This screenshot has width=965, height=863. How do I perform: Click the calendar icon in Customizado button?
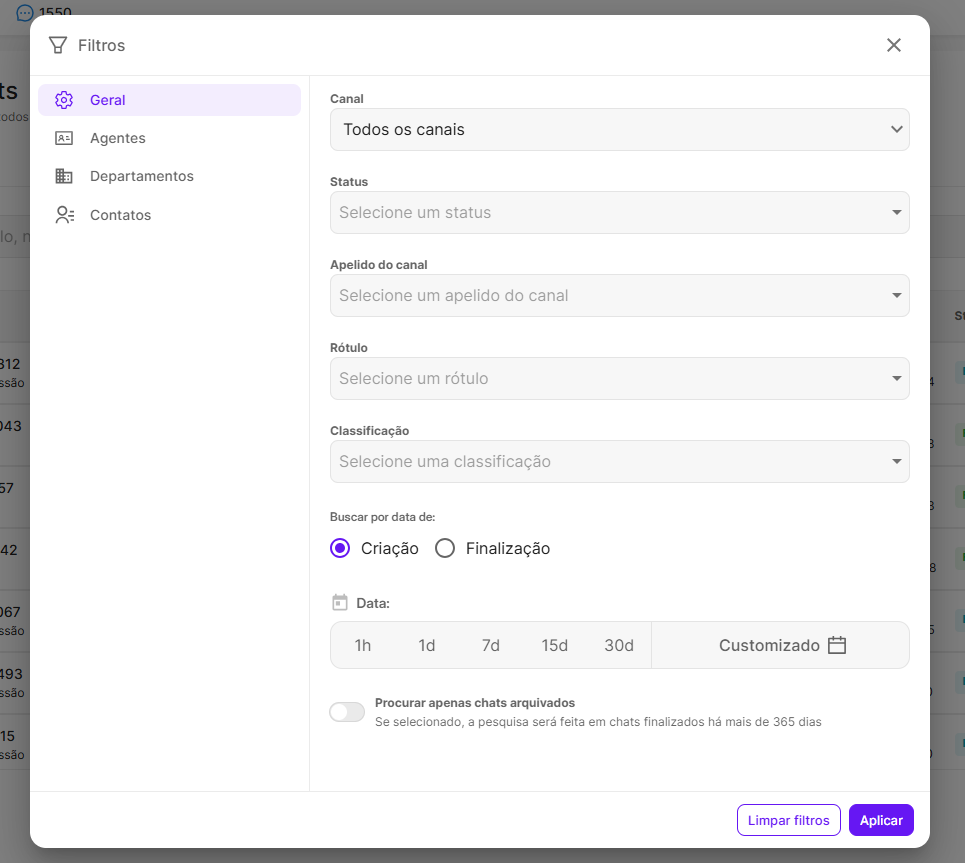837,645
